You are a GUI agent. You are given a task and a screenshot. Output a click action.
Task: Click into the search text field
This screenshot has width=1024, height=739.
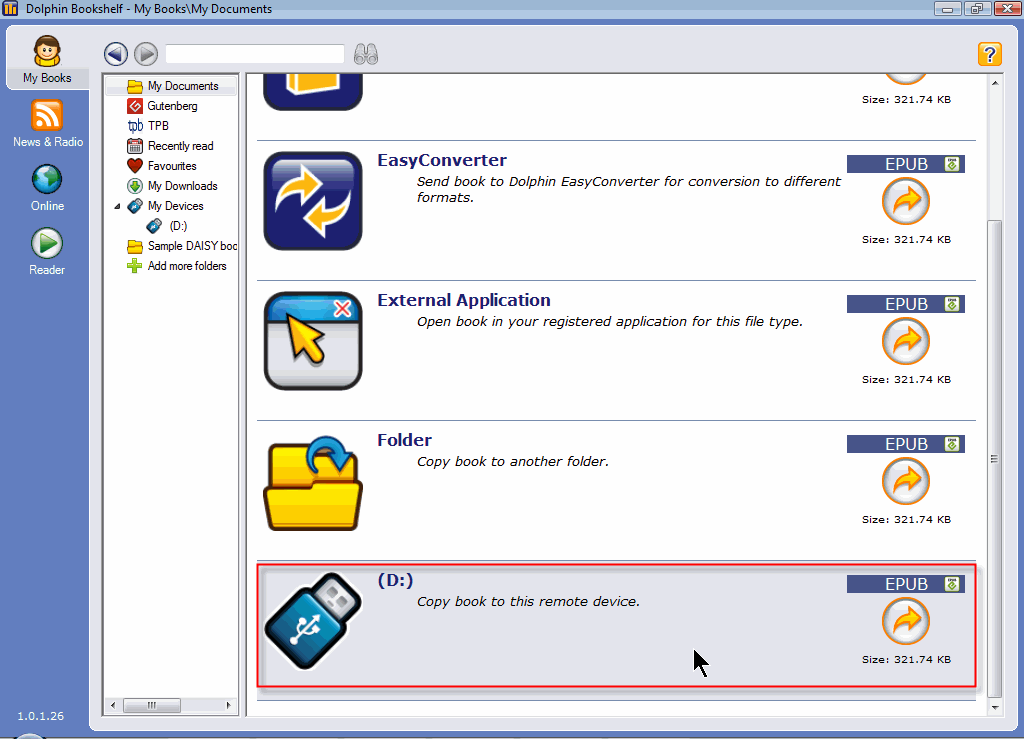[255, 54]
